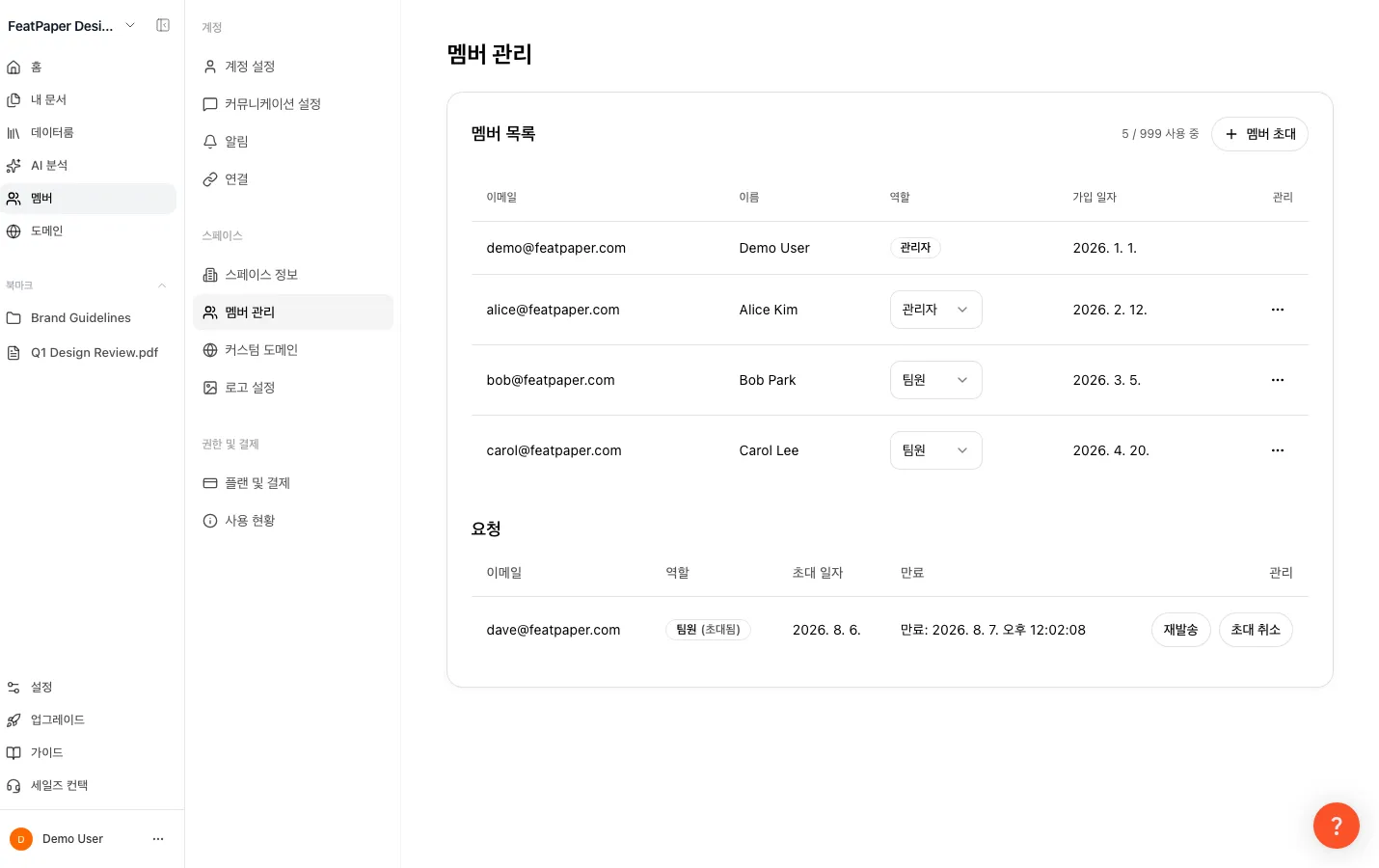Open role dropdown for bob@featpaper.com
The height and width of the screenshot is (868, 1379).
[x=935, y=380]
